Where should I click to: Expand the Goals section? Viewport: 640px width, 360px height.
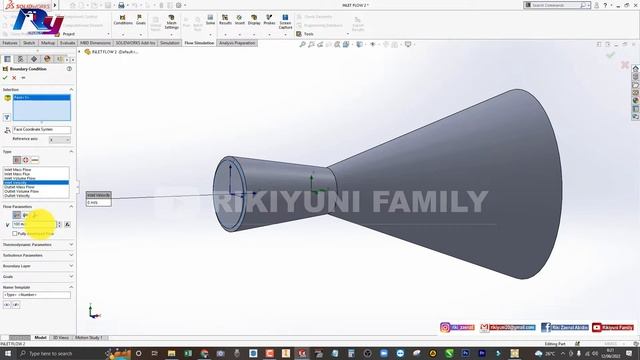pyautogui.click(x=71, y=276)
